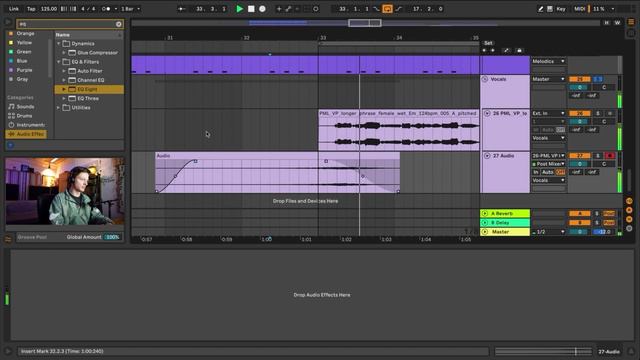This screenshot has height=360, width=640.
Task: Unfold the Vocals group track
Action: tap(485, 79)
